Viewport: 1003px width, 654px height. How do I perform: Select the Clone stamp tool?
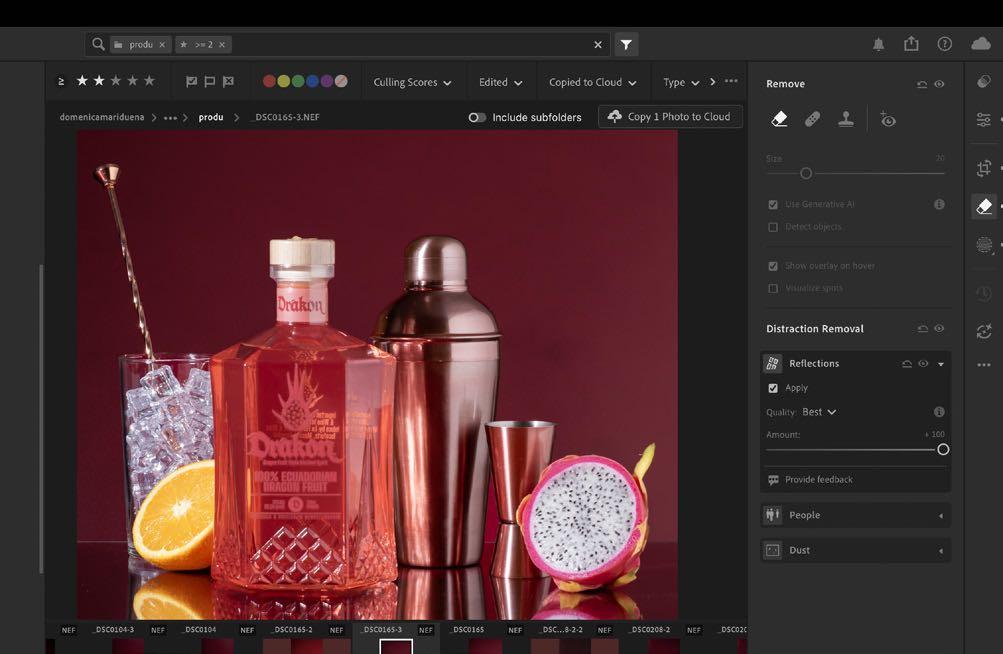pos(846,119)
